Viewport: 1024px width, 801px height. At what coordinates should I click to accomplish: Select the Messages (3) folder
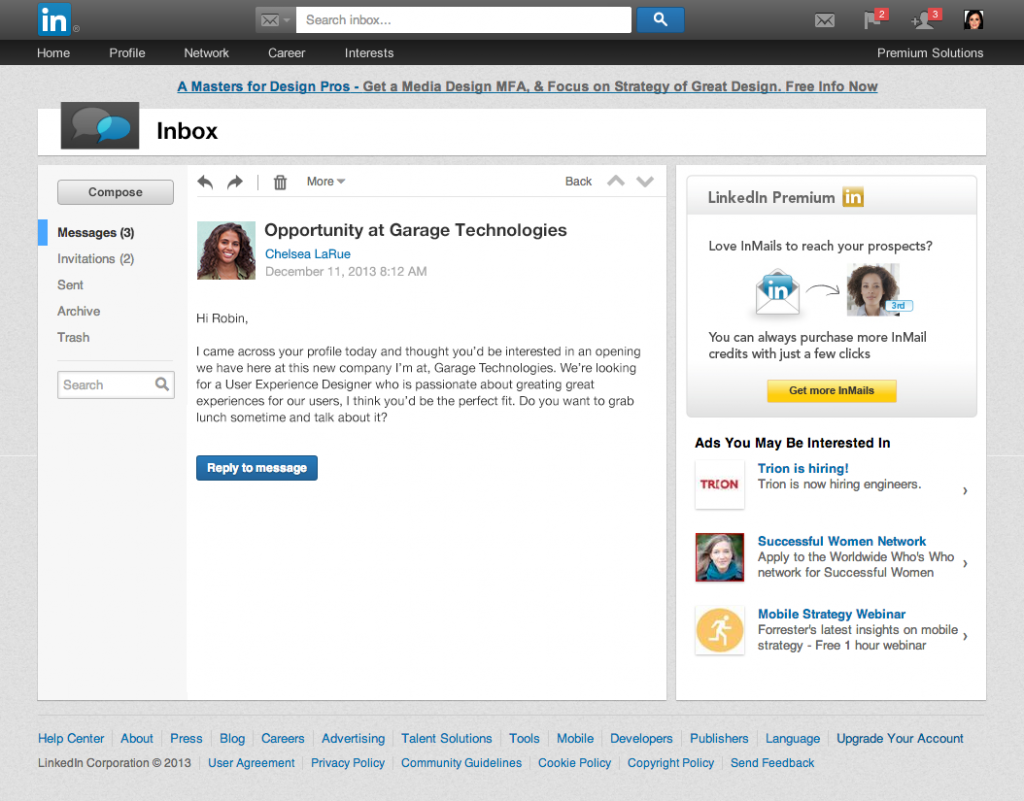(95, 232)
